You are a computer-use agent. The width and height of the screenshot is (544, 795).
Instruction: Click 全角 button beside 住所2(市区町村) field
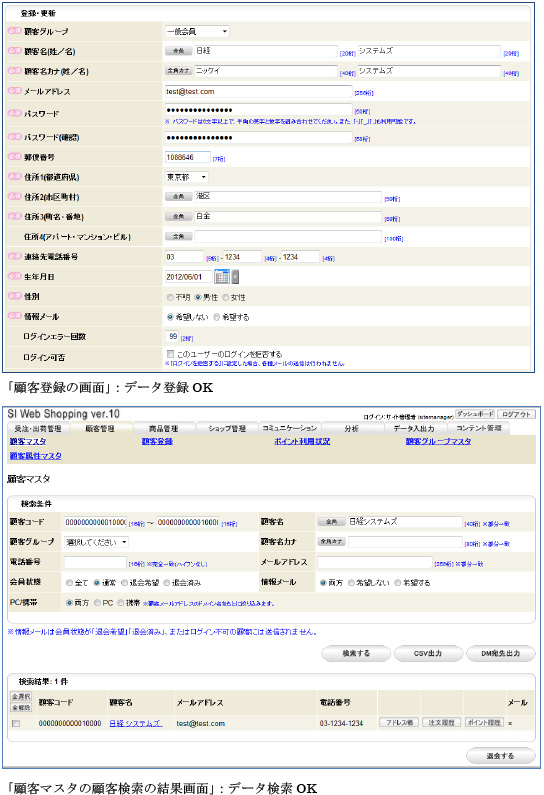coord(178,197)
